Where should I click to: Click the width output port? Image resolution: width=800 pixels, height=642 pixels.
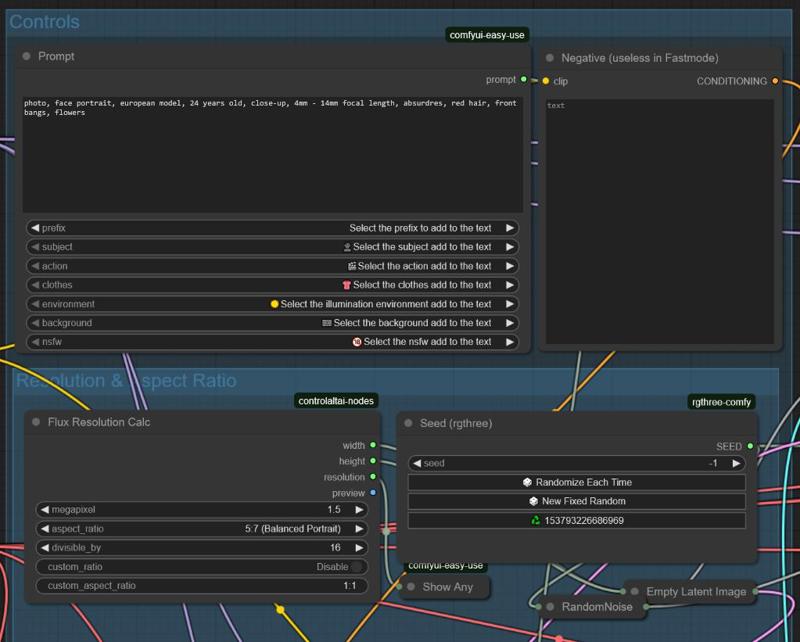click(373, 445)
